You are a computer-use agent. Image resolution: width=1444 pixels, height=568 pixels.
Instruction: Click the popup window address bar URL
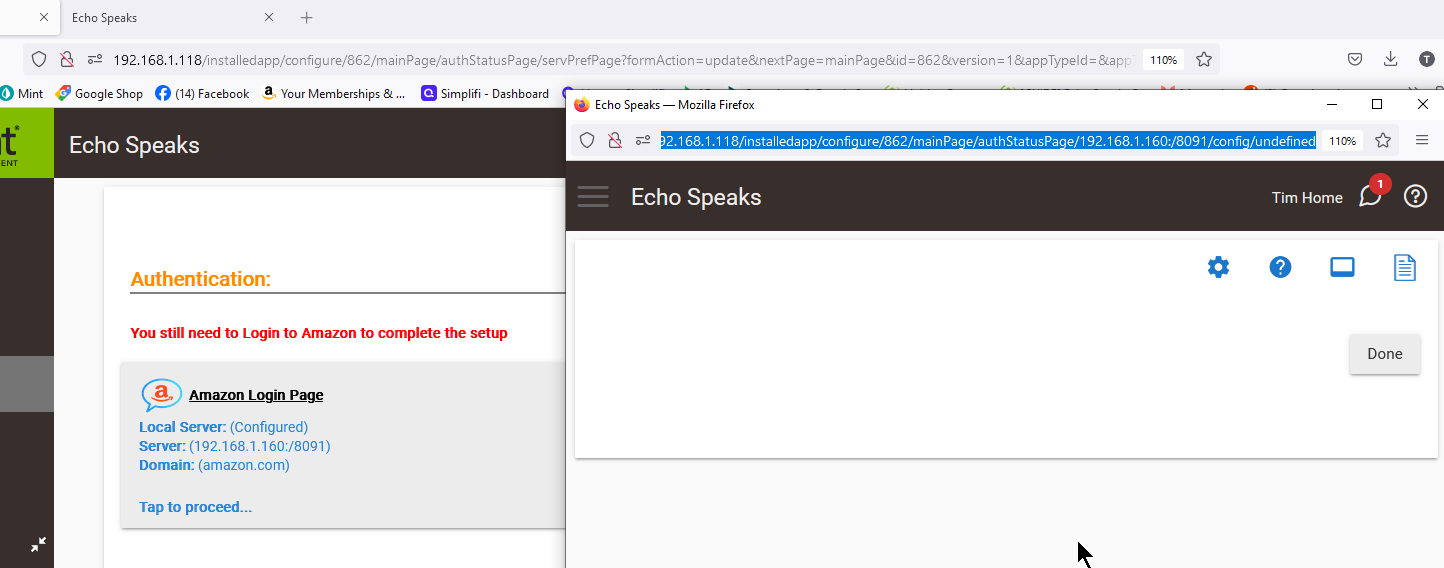click(x=987, y=141)
